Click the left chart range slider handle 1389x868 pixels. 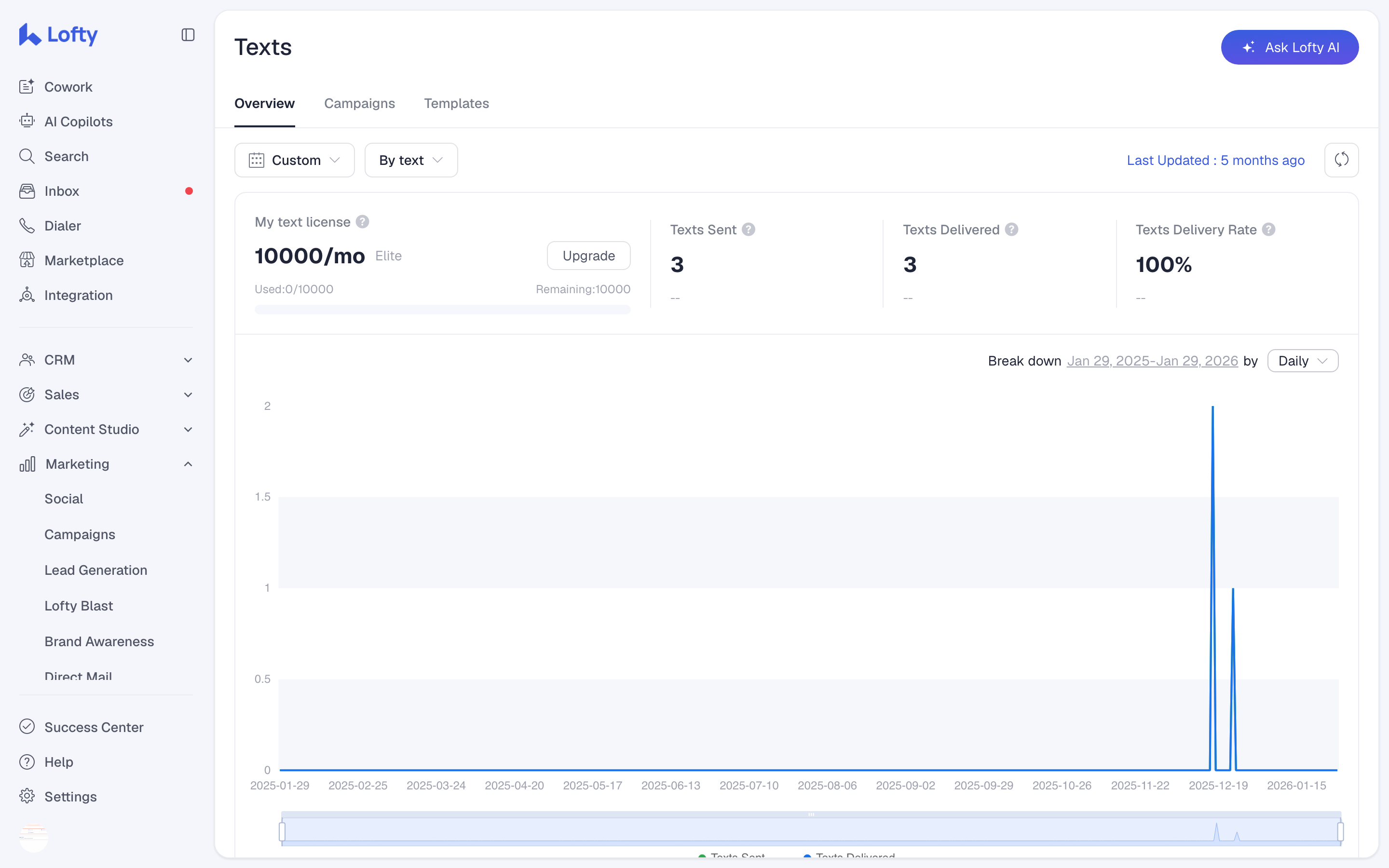click(x=282, y=831)
